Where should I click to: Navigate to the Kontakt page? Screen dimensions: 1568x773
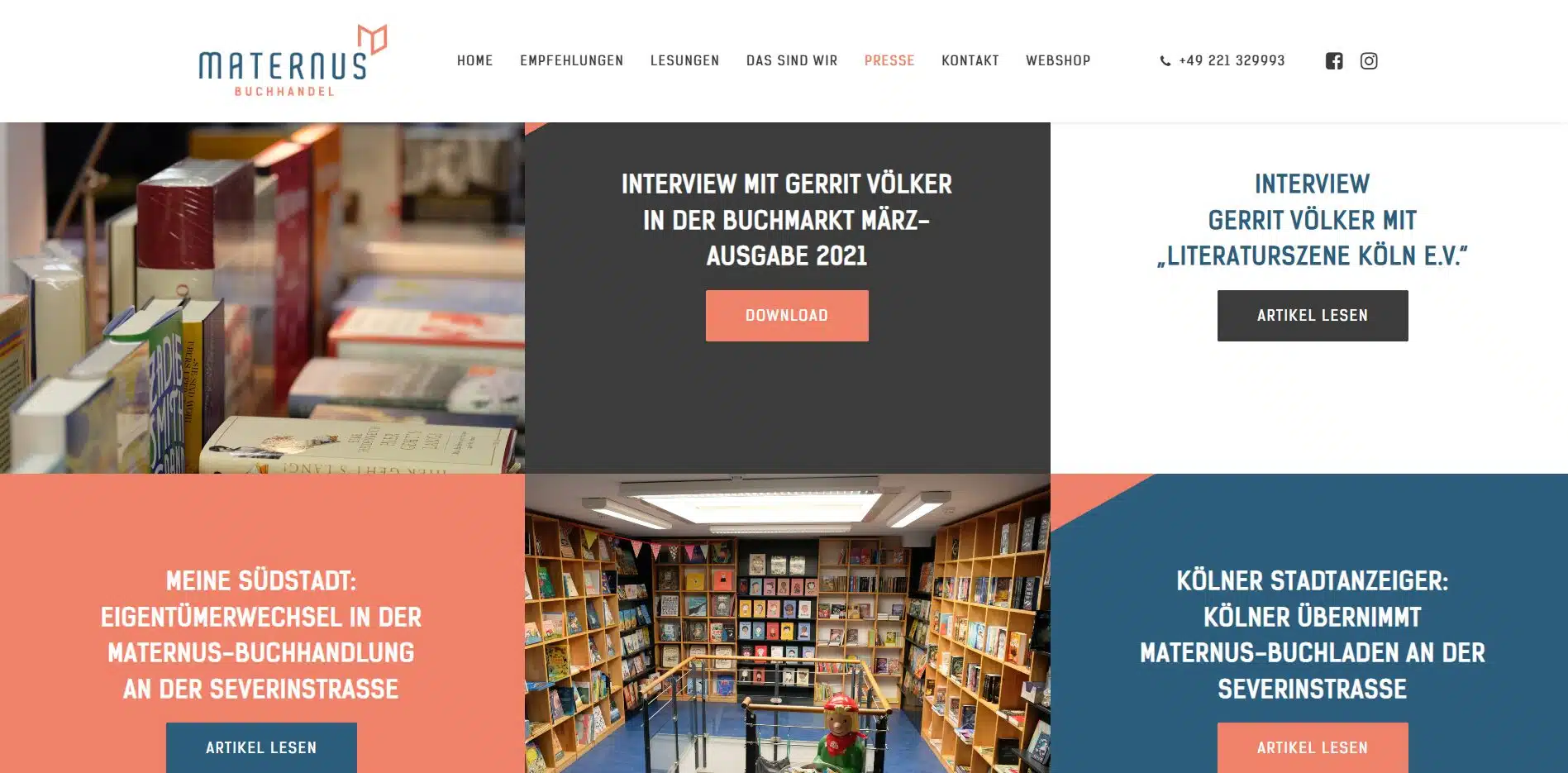click(970, 60)
